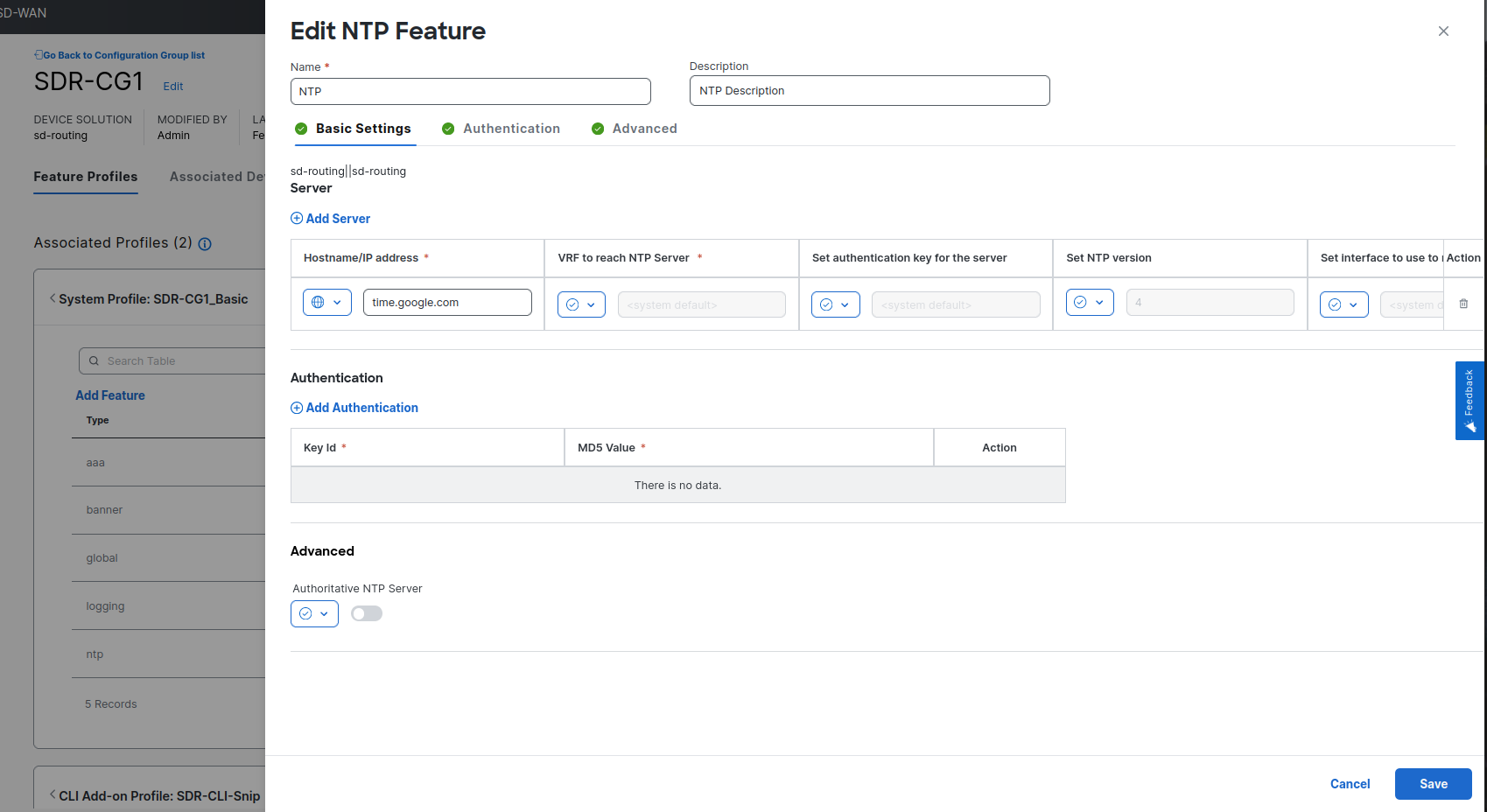The image size is (1487, 812).
Task: Delete the time.google.com server row
Action: click(1463, 304)
